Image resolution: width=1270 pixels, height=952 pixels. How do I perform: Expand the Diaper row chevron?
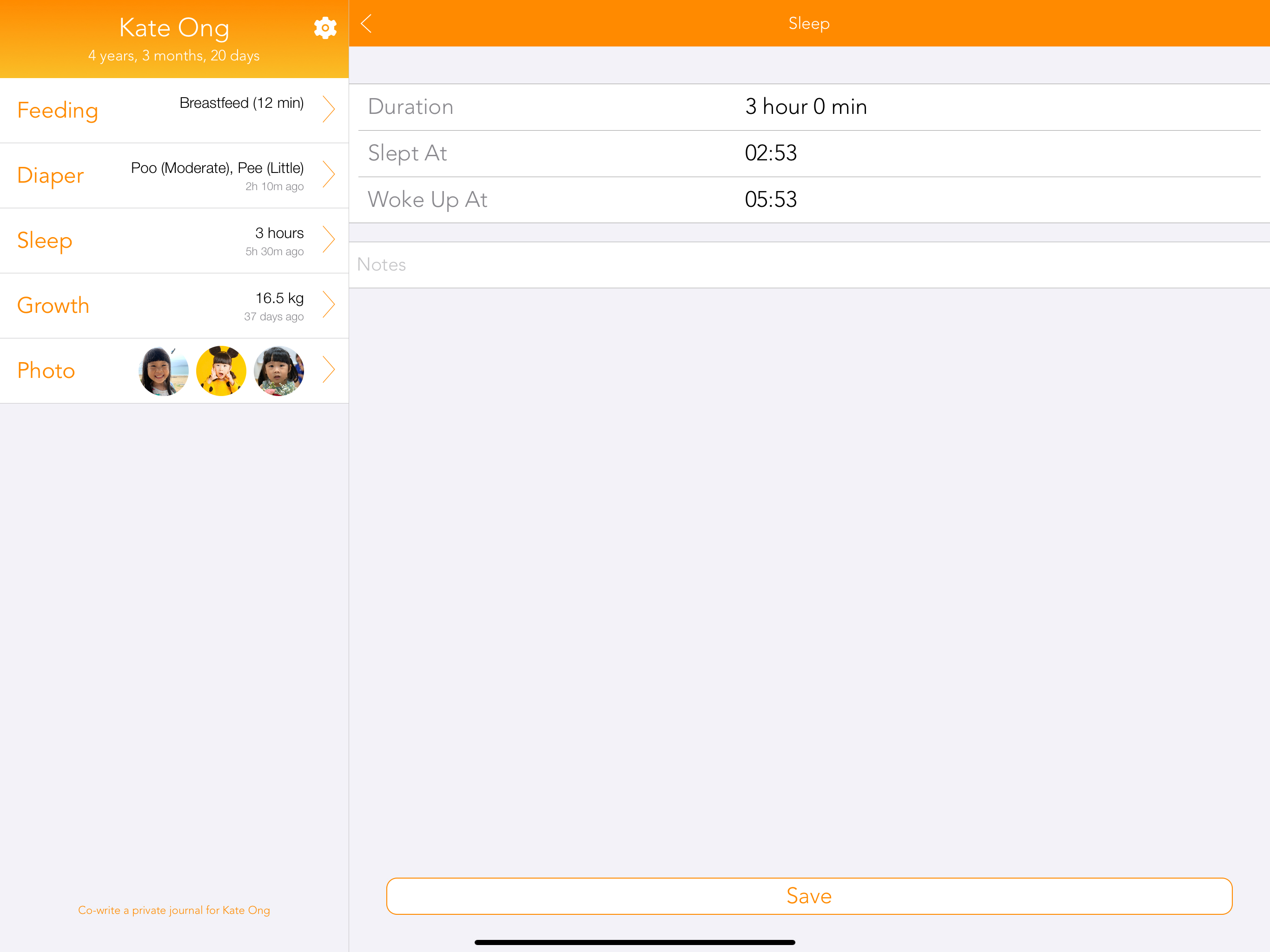[x=328, y=175]
